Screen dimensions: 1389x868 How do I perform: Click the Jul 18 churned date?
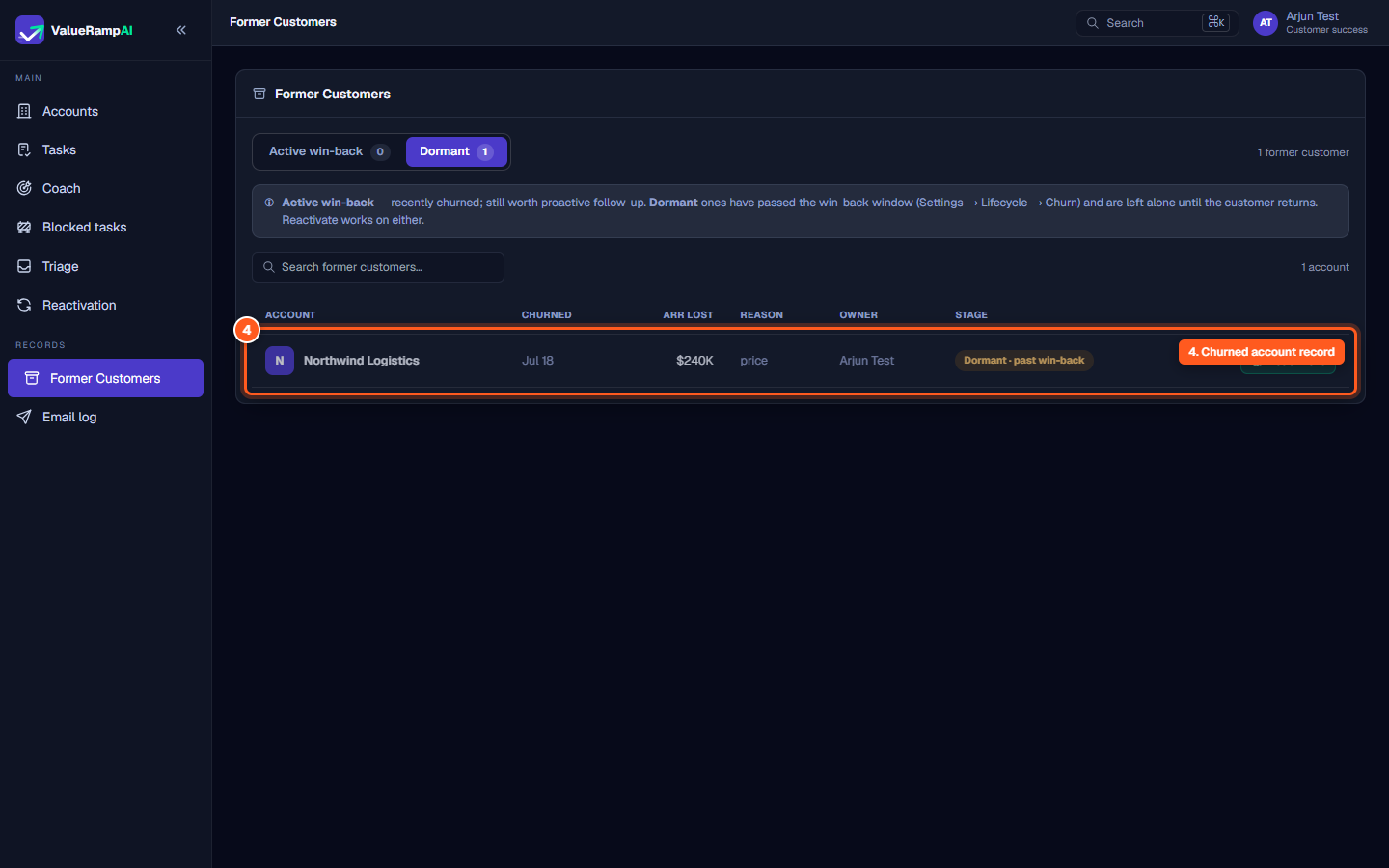tap(537, 361)
